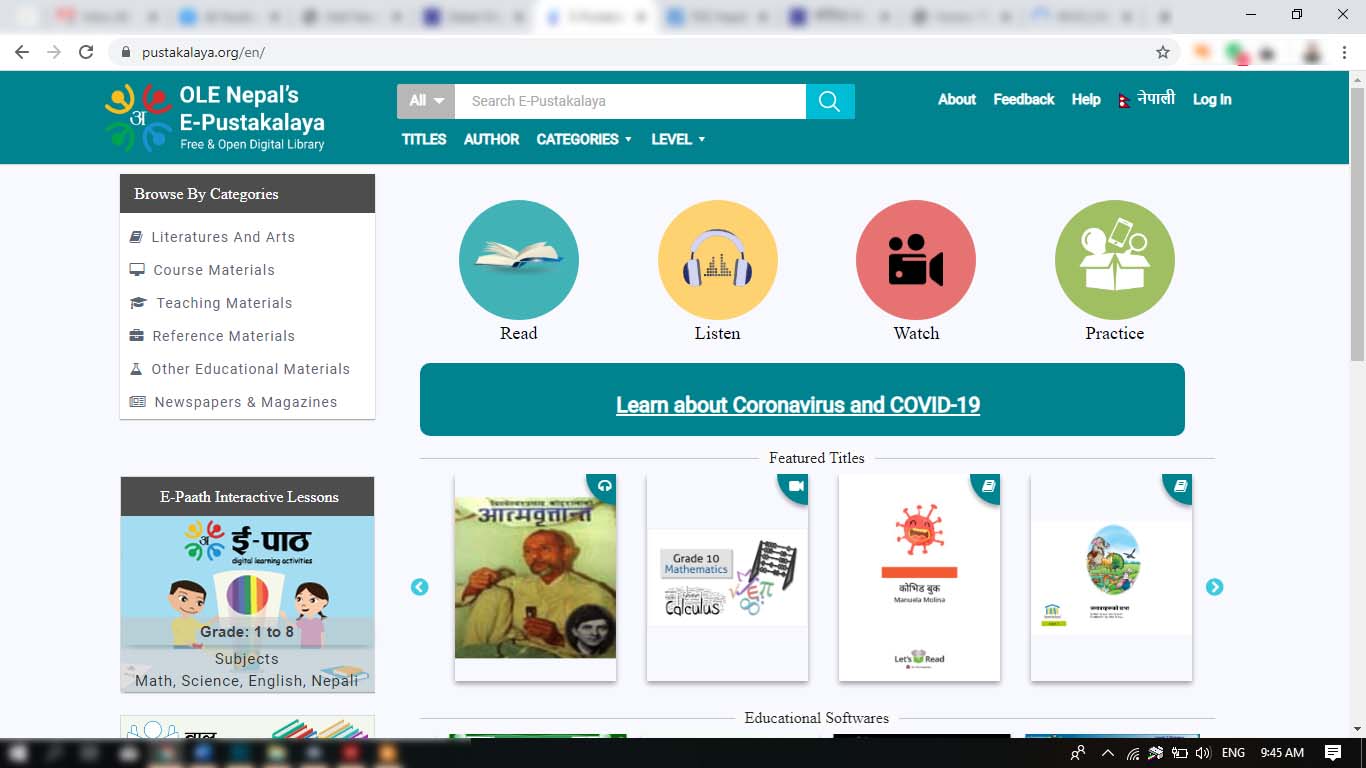Image resolution: width=1366 pixels, height=768 pixels.
Task: Open the Practice circle icon
Action: [x=1115, y=260]
